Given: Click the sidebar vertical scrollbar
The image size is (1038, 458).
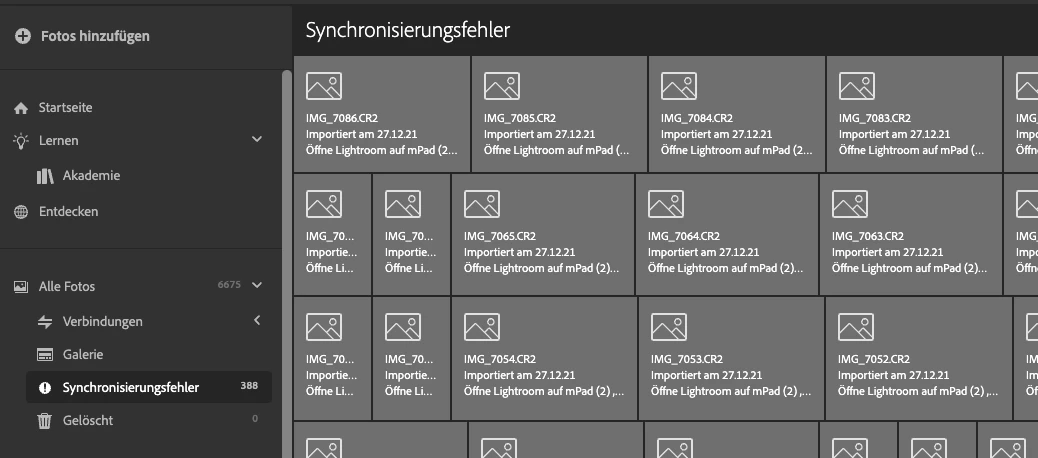Looking at the screenshot, I should [x=287, y=263].
